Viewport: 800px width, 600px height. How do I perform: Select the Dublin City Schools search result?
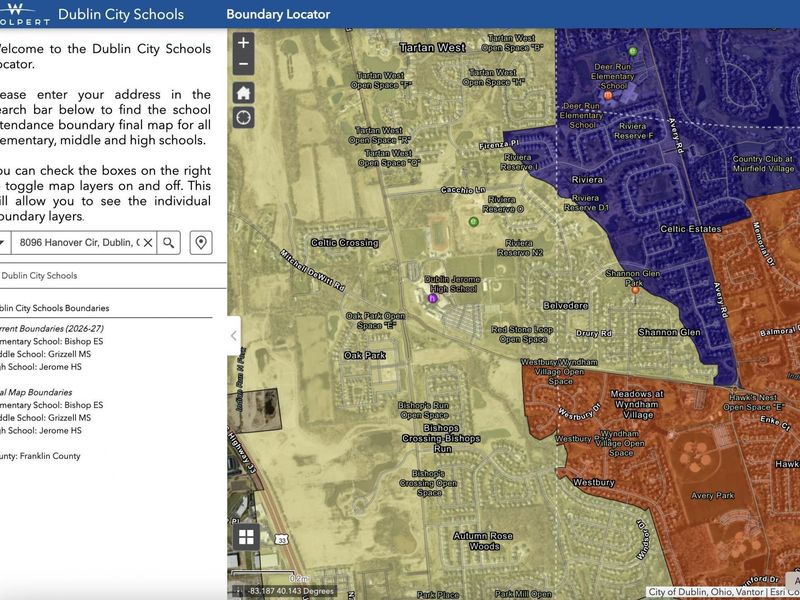tap(39, 276)
